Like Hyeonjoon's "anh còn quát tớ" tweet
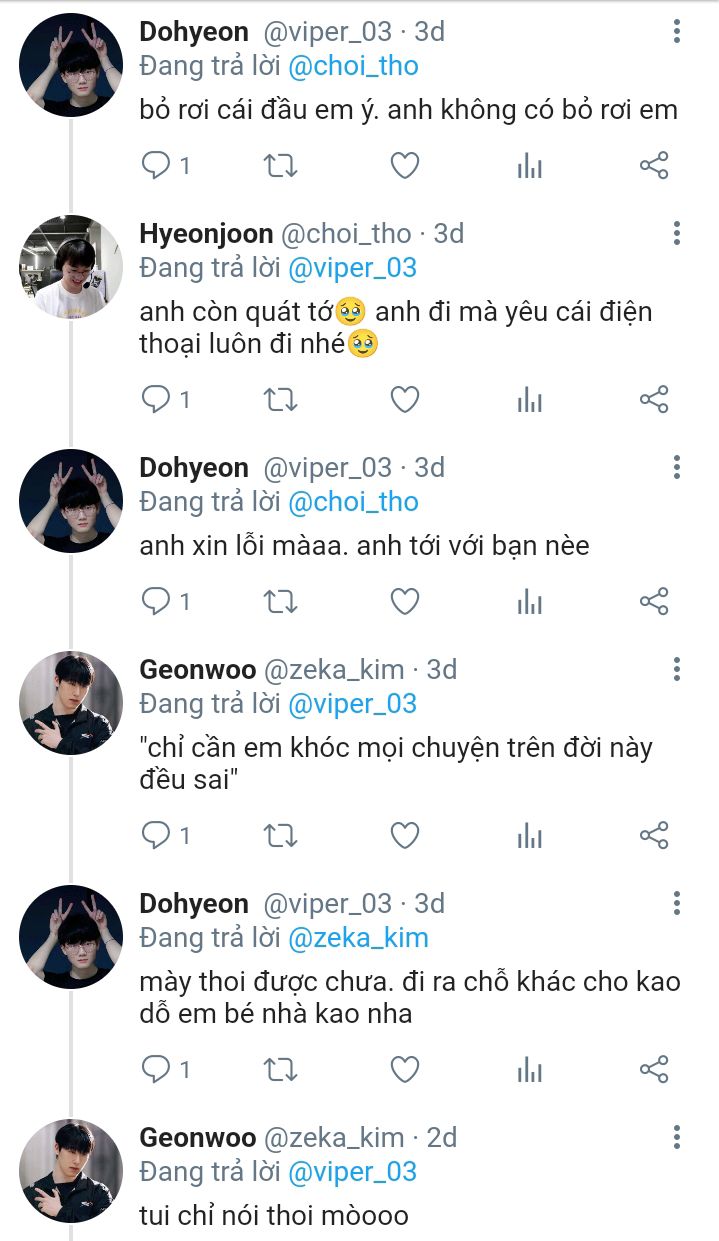The width and height of the screenshot is (719, 1241). (404, 400)
